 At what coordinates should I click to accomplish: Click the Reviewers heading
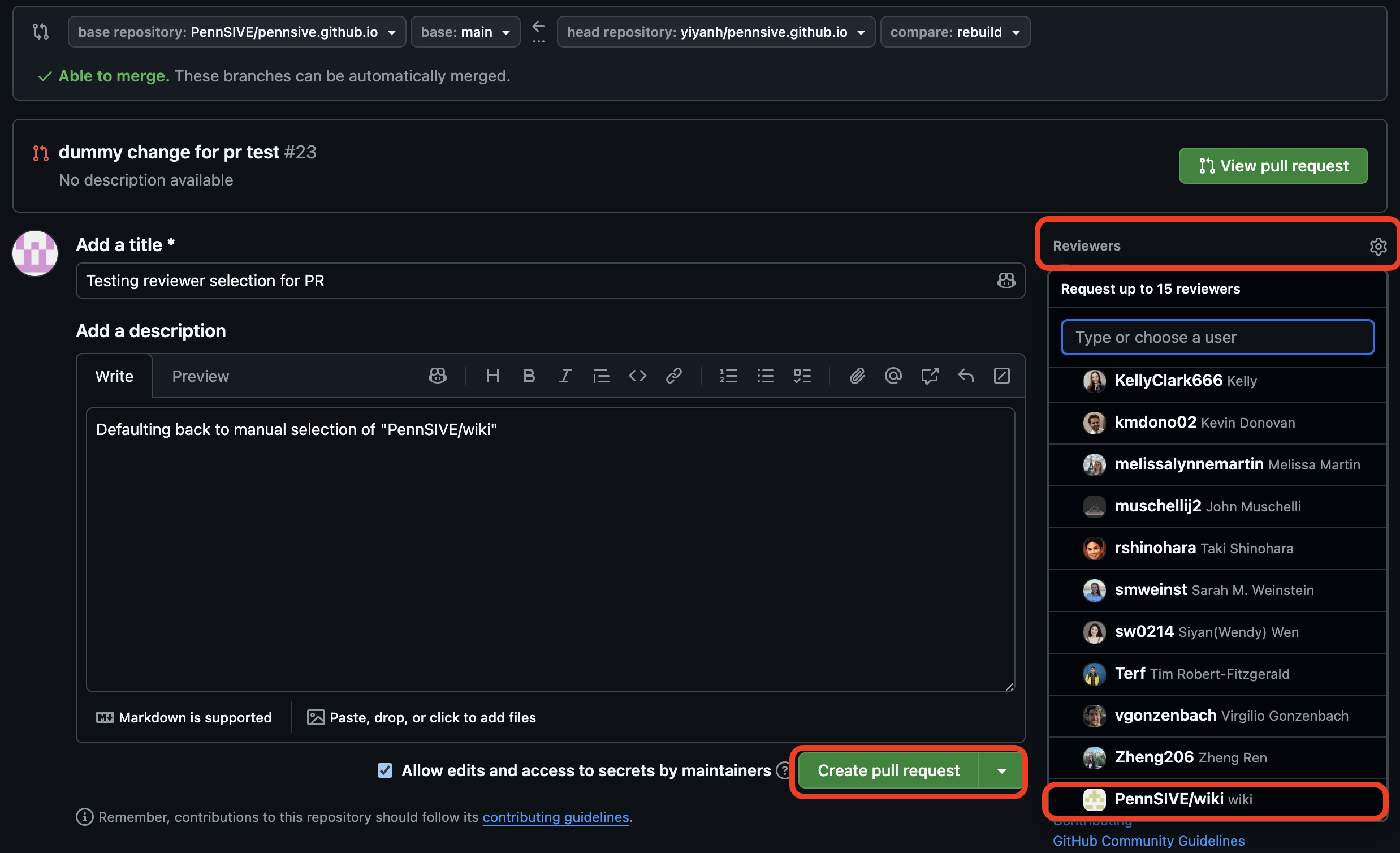pyautogui.click(x=1086, y=246)
